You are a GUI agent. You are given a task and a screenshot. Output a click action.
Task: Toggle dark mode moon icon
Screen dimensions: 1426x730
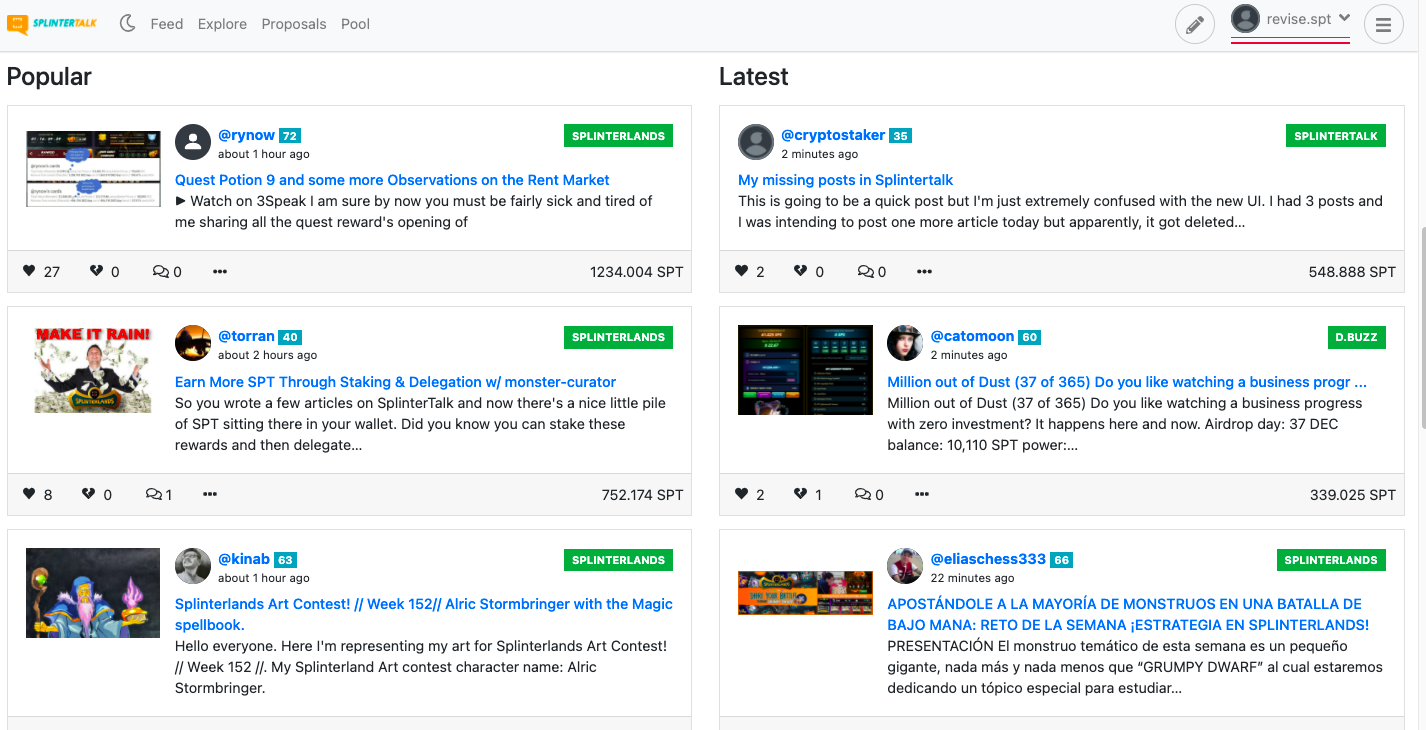128,23
